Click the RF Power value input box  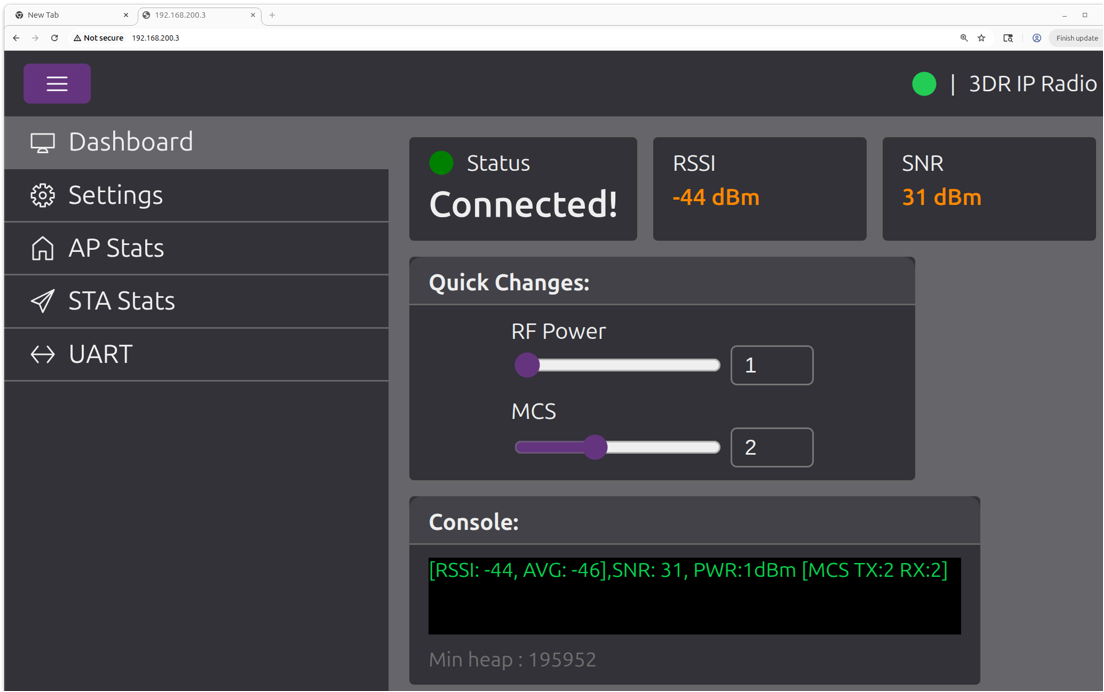point(771,365)
